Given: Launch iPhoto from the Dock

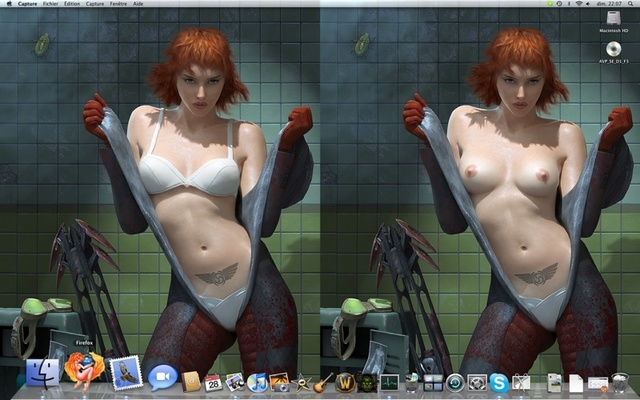Looking at the screenshot, I should (x=235, y=382).
